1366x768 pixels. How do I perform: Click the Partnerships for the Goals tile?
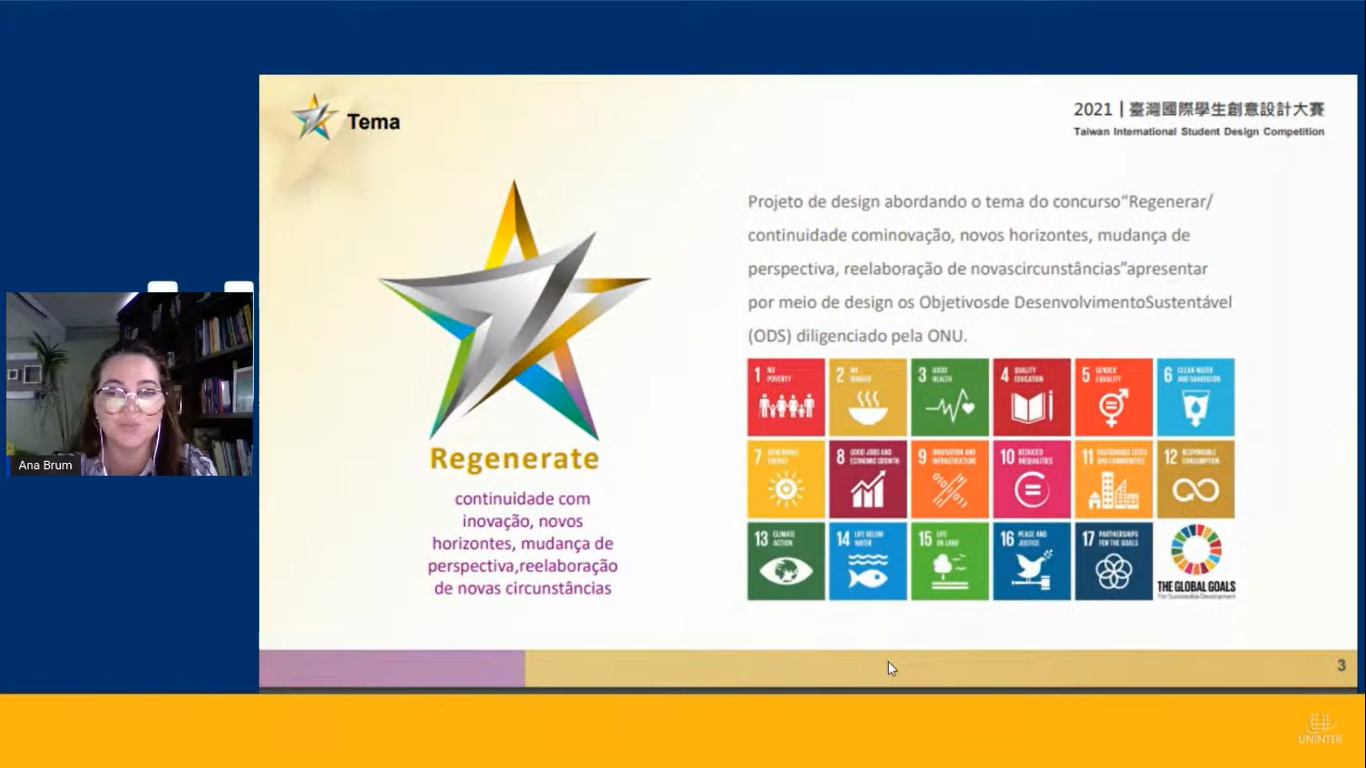[x=1113, y=561]
